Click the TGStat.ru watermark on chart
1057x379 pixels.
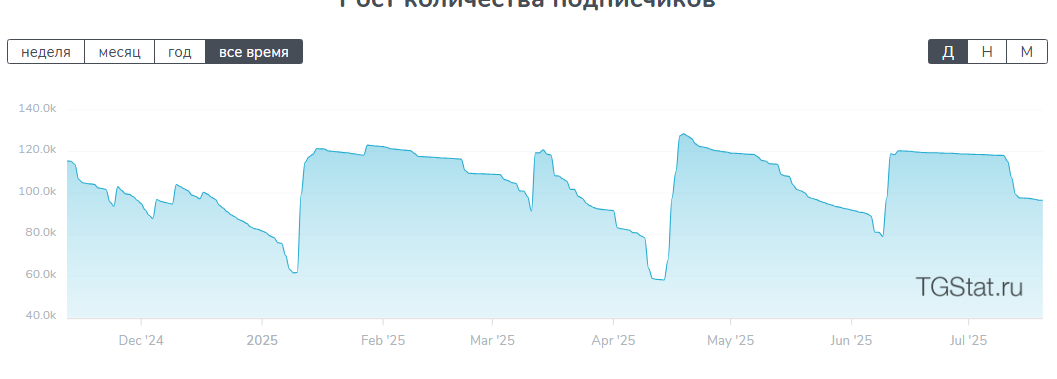[x=969, y=287]
